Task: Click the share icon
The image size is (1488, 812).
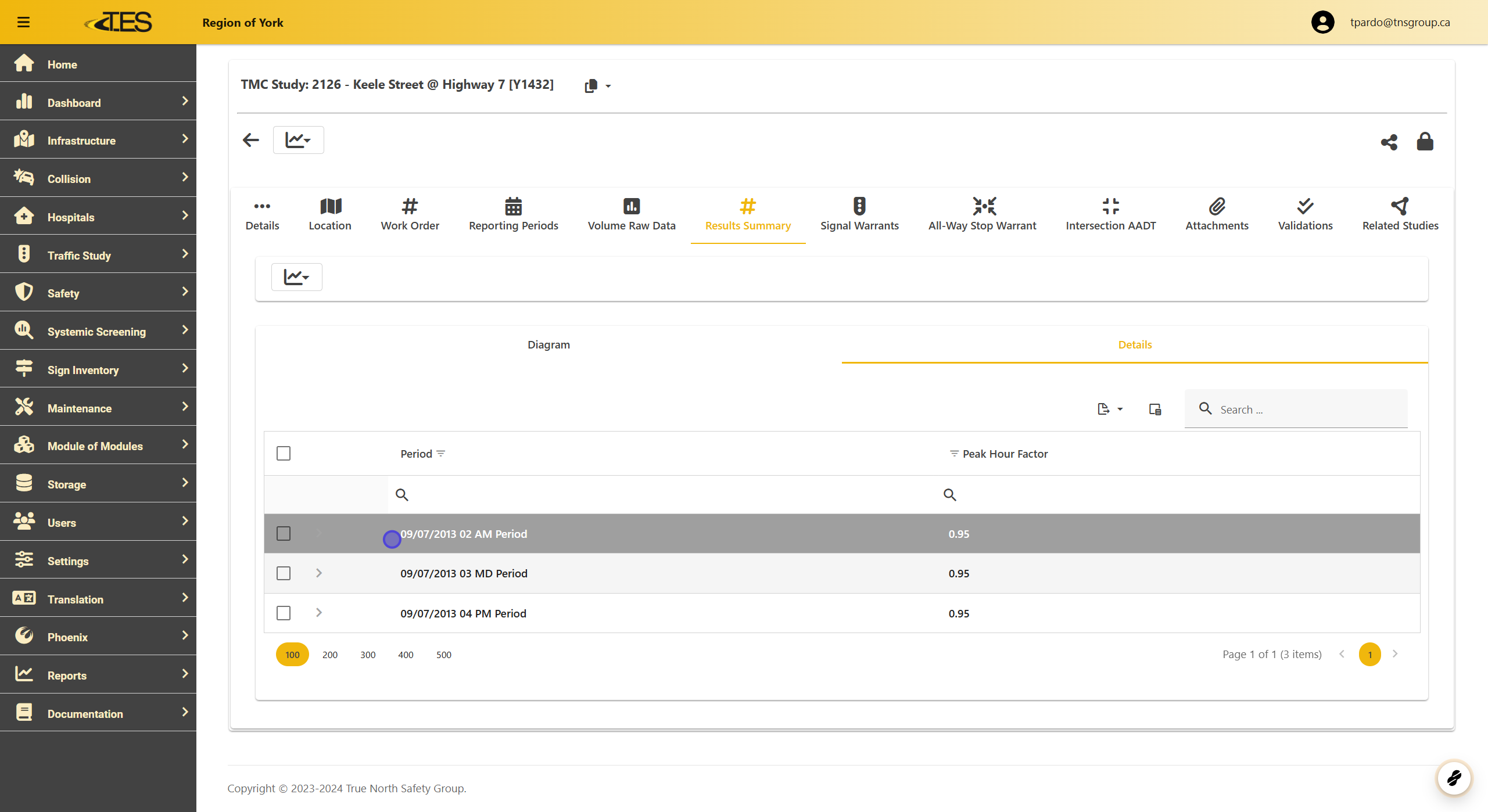Action: [1389, 142]
